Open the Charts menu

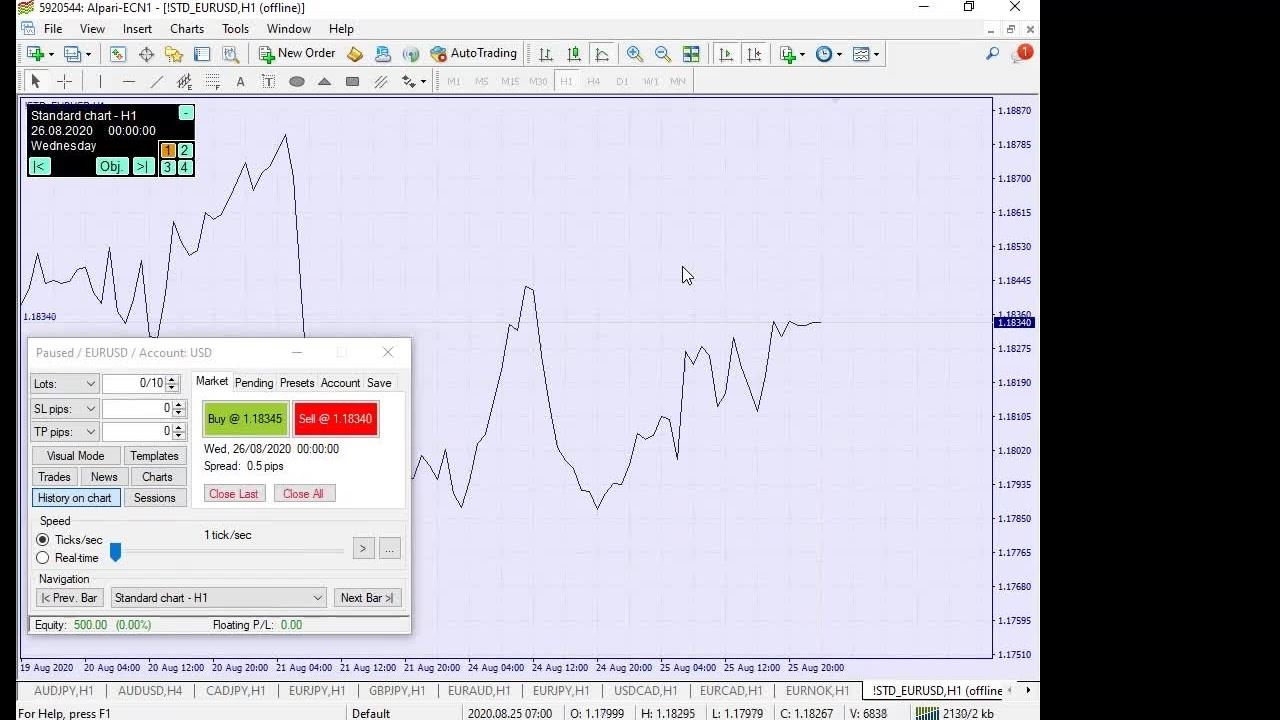[x=186, y=29]
